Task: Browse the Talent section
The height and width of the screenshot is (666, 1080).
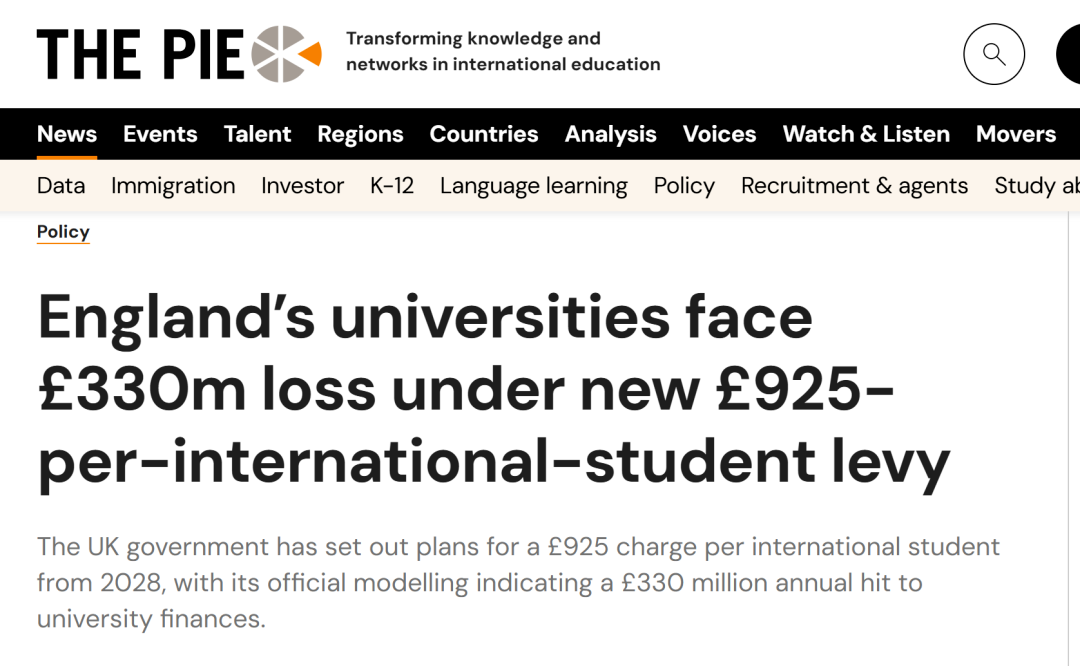Action: (x=257, y=133)
